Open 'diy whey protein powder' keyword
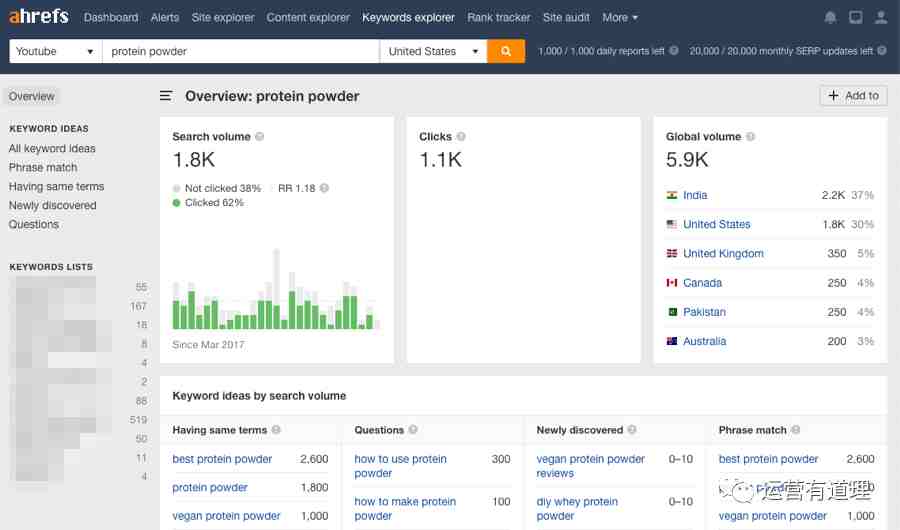The image size is (900, 530). tap(577, 509)
